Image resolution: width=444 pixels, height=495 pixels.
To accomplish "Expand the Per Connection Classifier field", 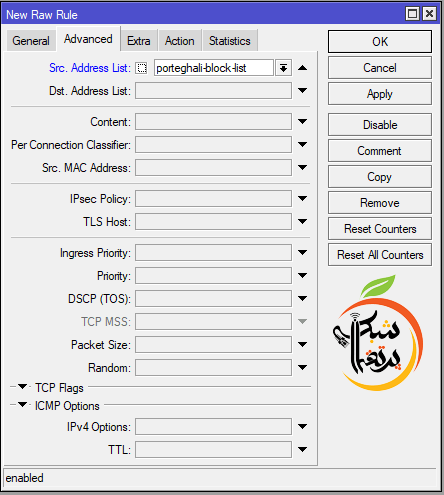I will (x=302, y=144).
